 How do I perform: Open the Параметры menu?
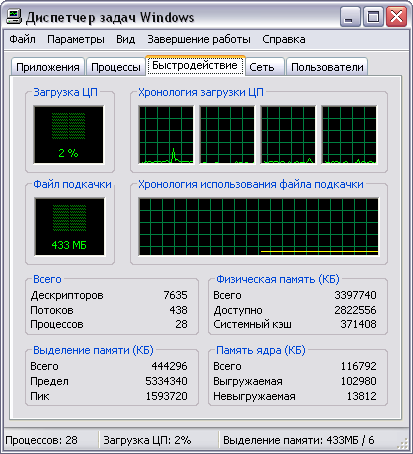coord(76,39)
